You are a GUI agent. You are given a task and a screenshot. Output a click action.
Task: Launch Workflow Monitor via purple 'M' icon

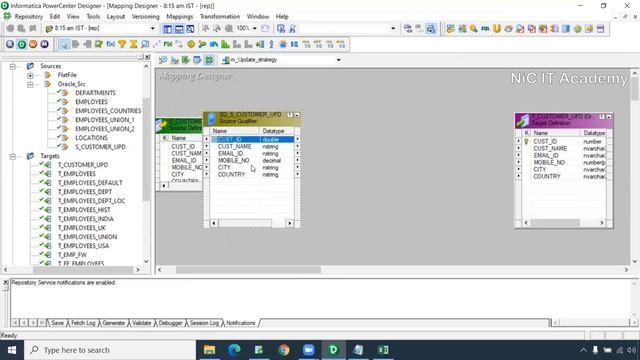[44, 44]
